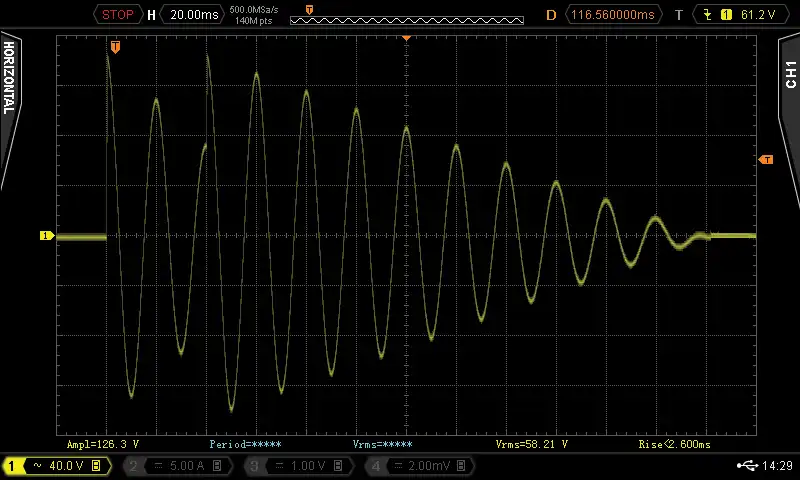This screenshot has width=800, height=480.
Task: Enable channel 3 with 1.00 V scale
Action: [x=297, y=466]
